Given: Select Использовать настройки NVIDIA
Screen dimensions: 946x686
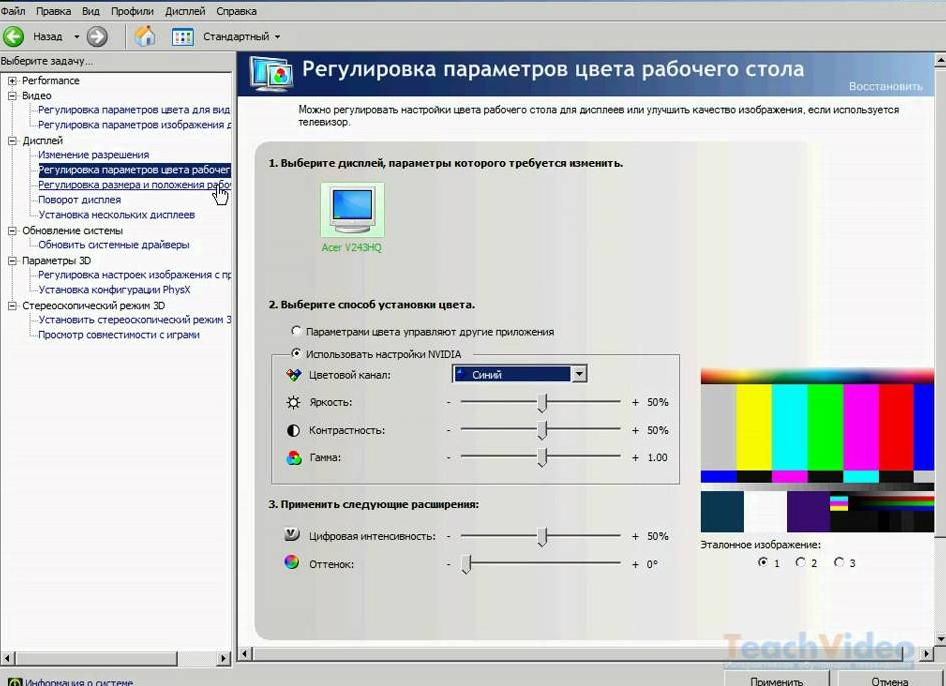Looking at the screenshot, I should pyautogui.click(x=296, y=352).
